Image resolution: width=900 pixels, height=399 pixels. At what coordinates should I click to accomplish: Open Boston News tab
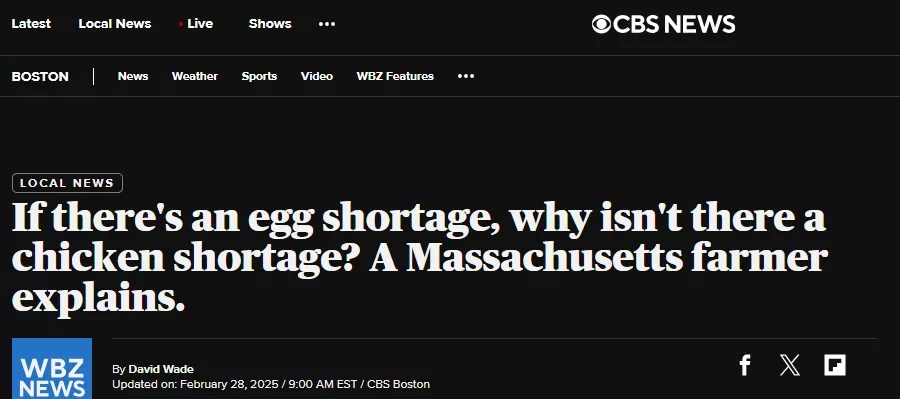[x=133, y=76]
